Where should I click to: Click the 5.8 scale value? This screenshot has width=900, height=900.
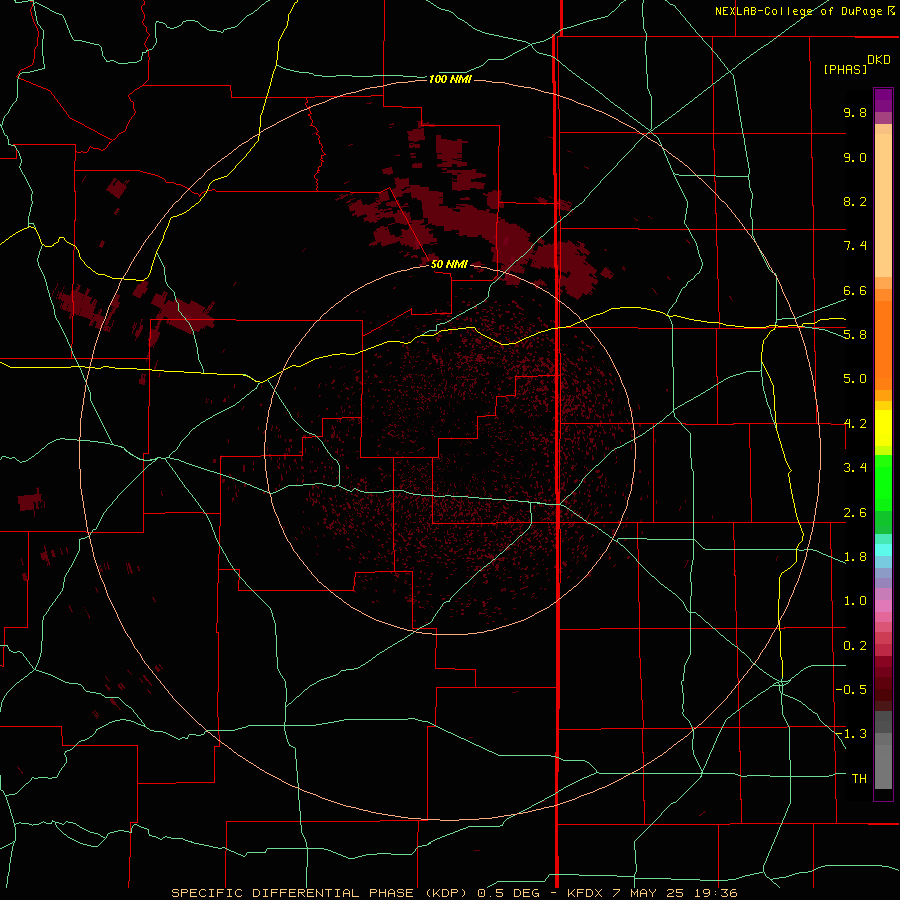pos(855,335)
